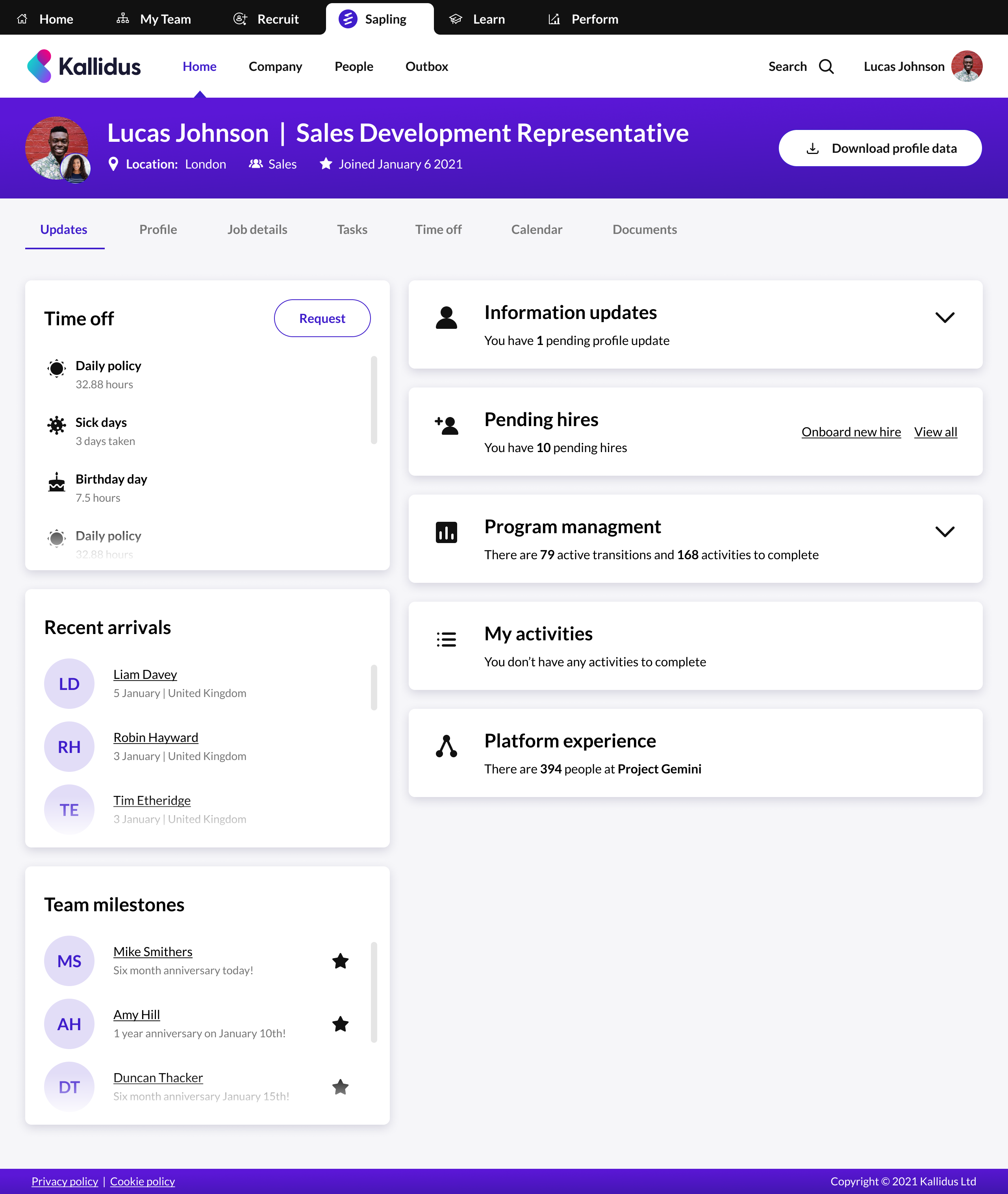Click the search magnifier icon
The height and width of the screenshot is (1194, 1008).
coord(826,66)
